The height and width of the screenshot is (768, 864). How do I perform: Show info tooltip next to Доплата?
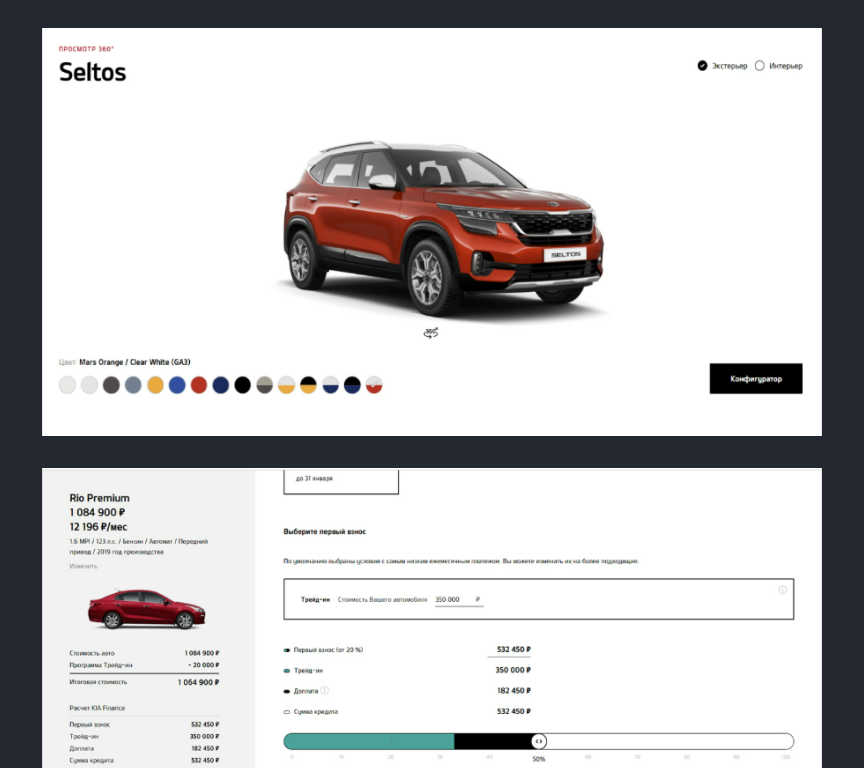tap(325, 690)
